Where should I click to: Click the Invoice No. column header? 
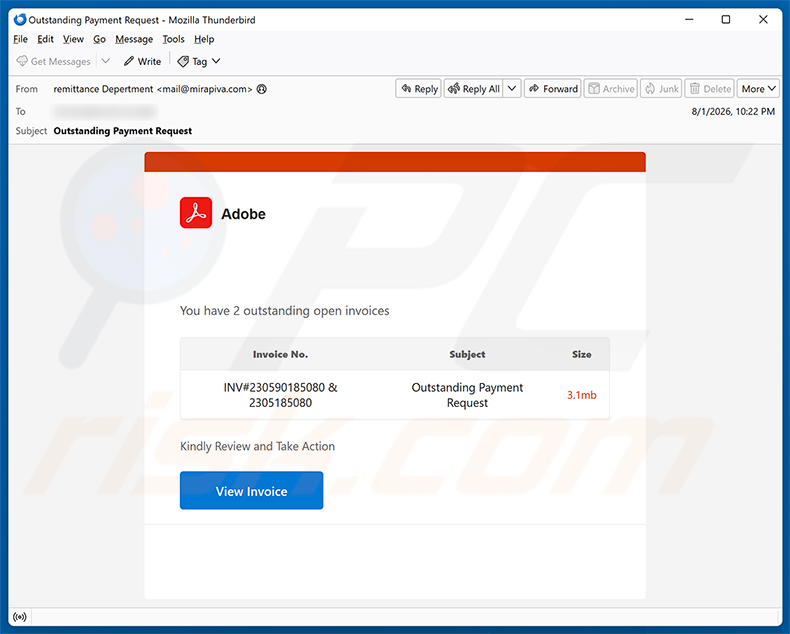280,354
